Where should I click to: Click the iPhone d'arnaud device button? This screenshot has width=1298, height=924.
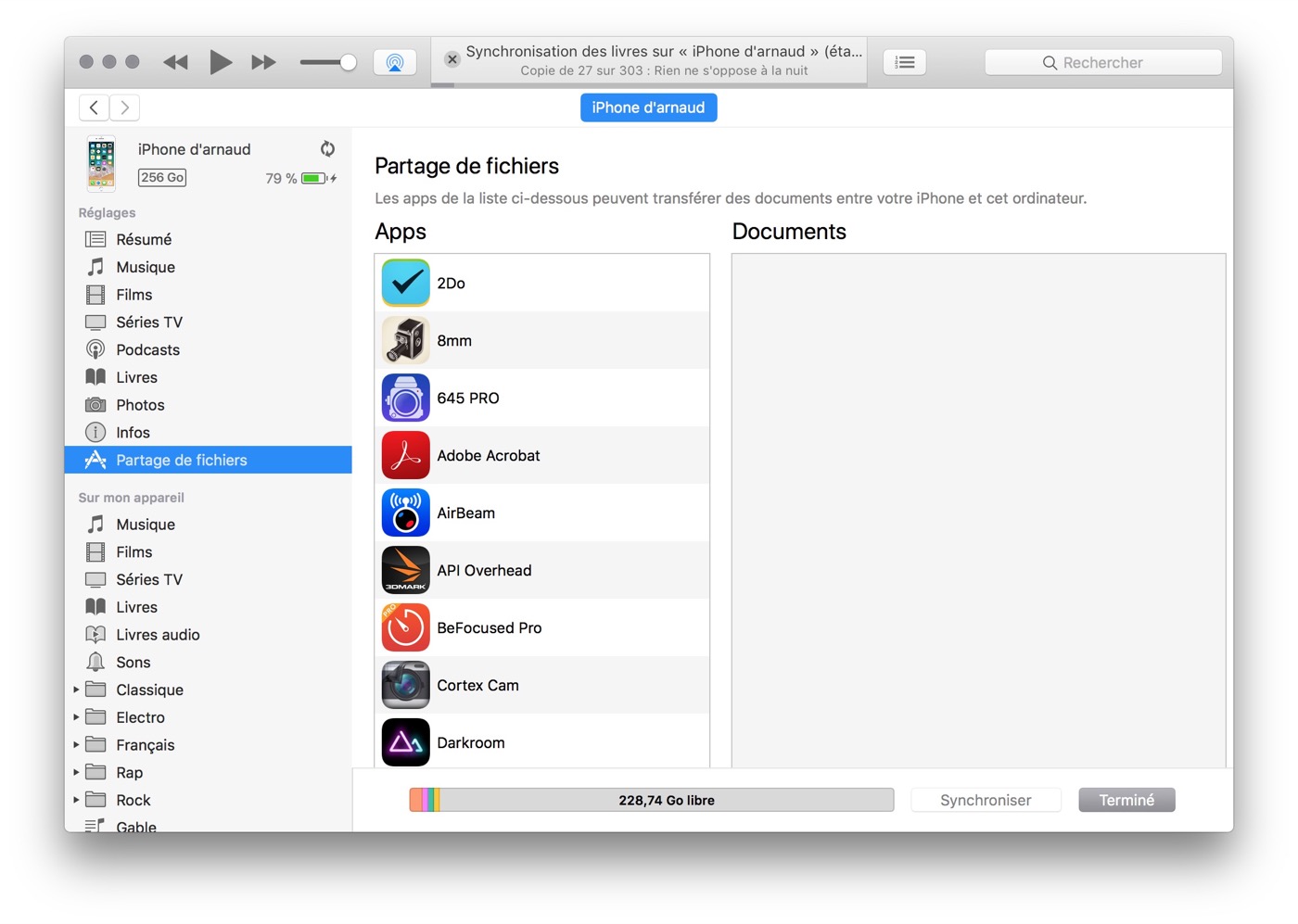649,108
